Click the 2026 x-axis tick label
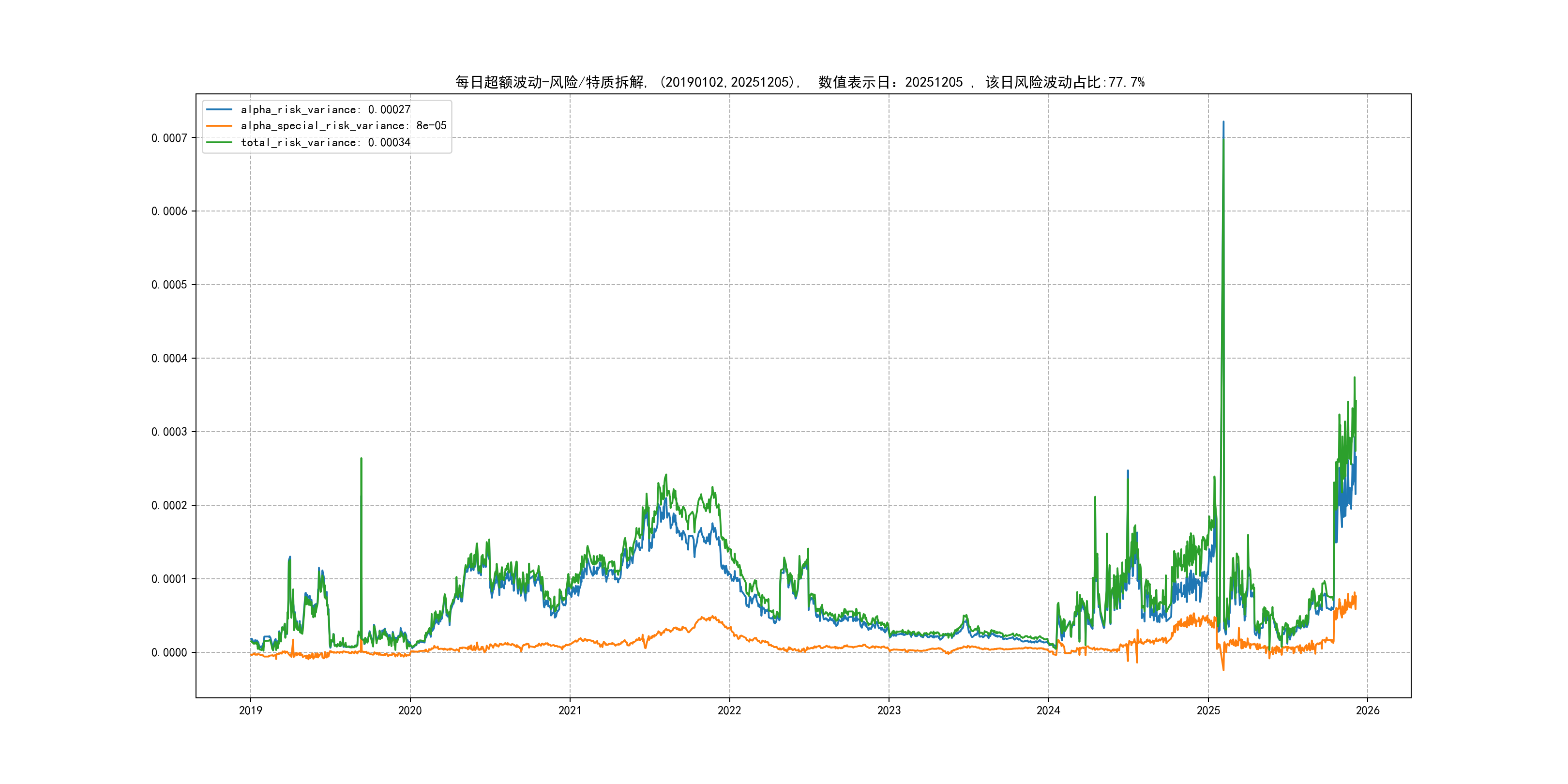Image resolution: width=1568 pixels, height=784 pixels. click(1368, 710)
